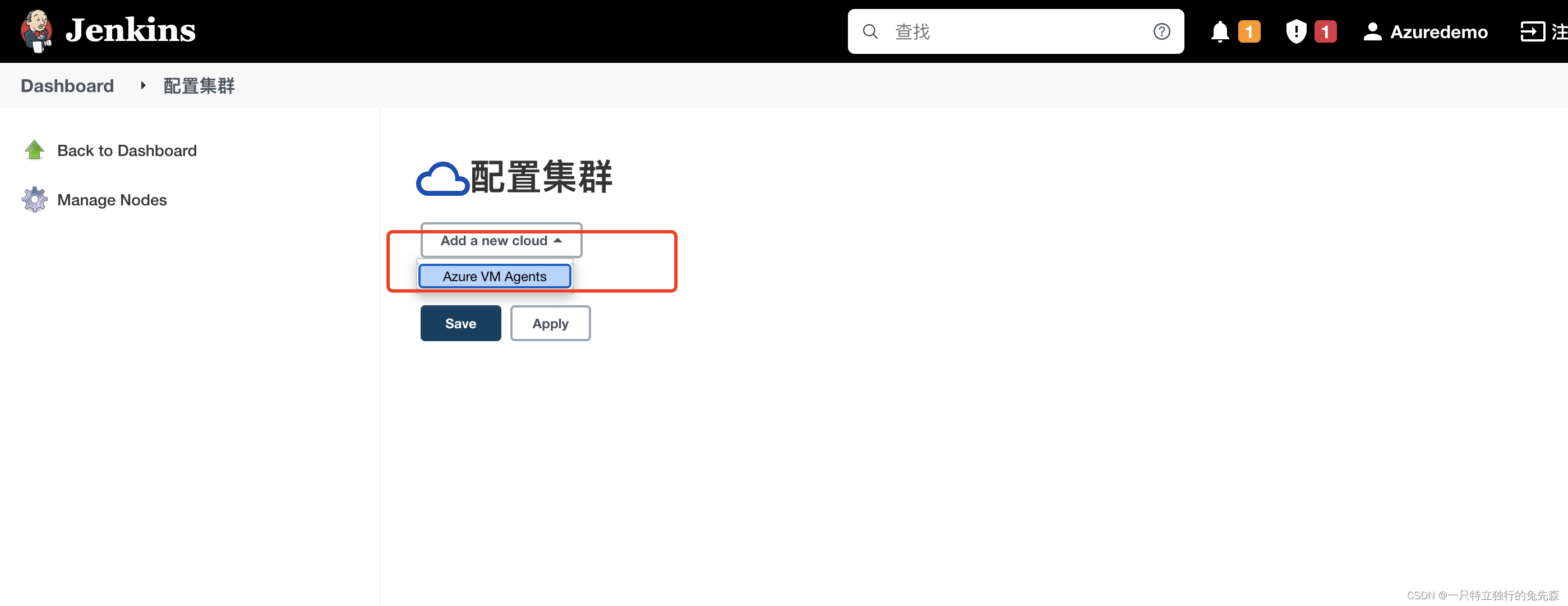Image resolution: width=1568 pixels, height=606 pixels.
Task: Click the Back to Dashboard menu item
Action: (x=126, y=149)
